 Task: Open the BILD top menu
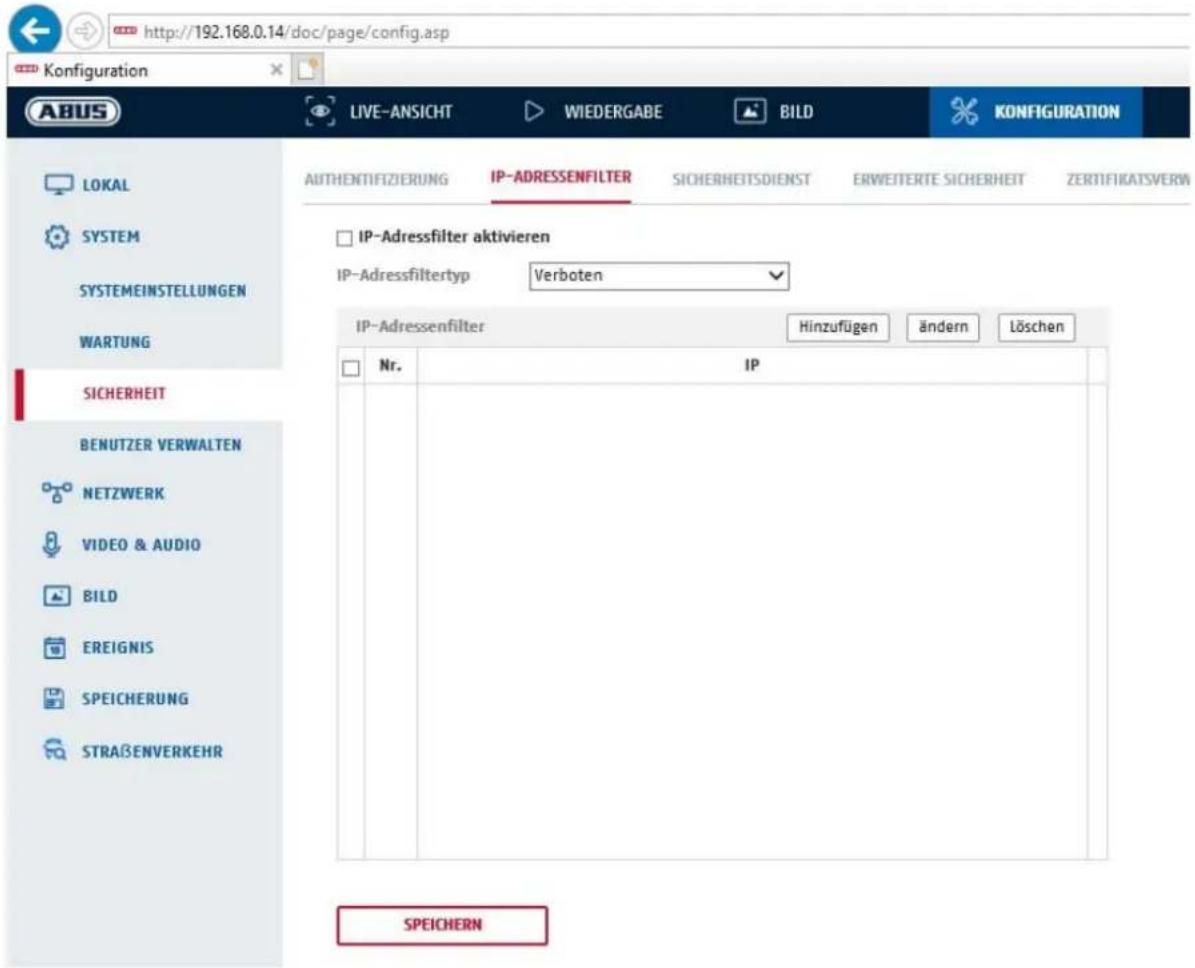click(x=774, y=111)
